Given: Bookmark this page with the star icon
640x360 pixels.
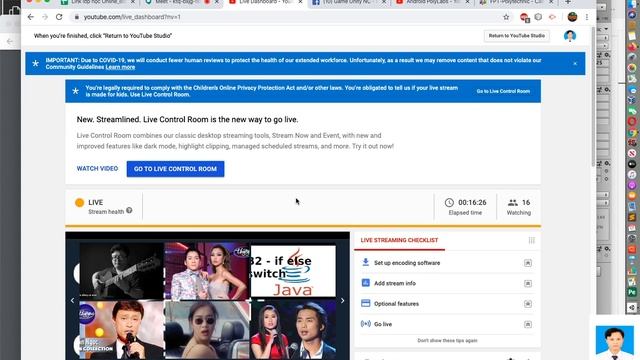Looking at the screenshot, I should point(506,17).
